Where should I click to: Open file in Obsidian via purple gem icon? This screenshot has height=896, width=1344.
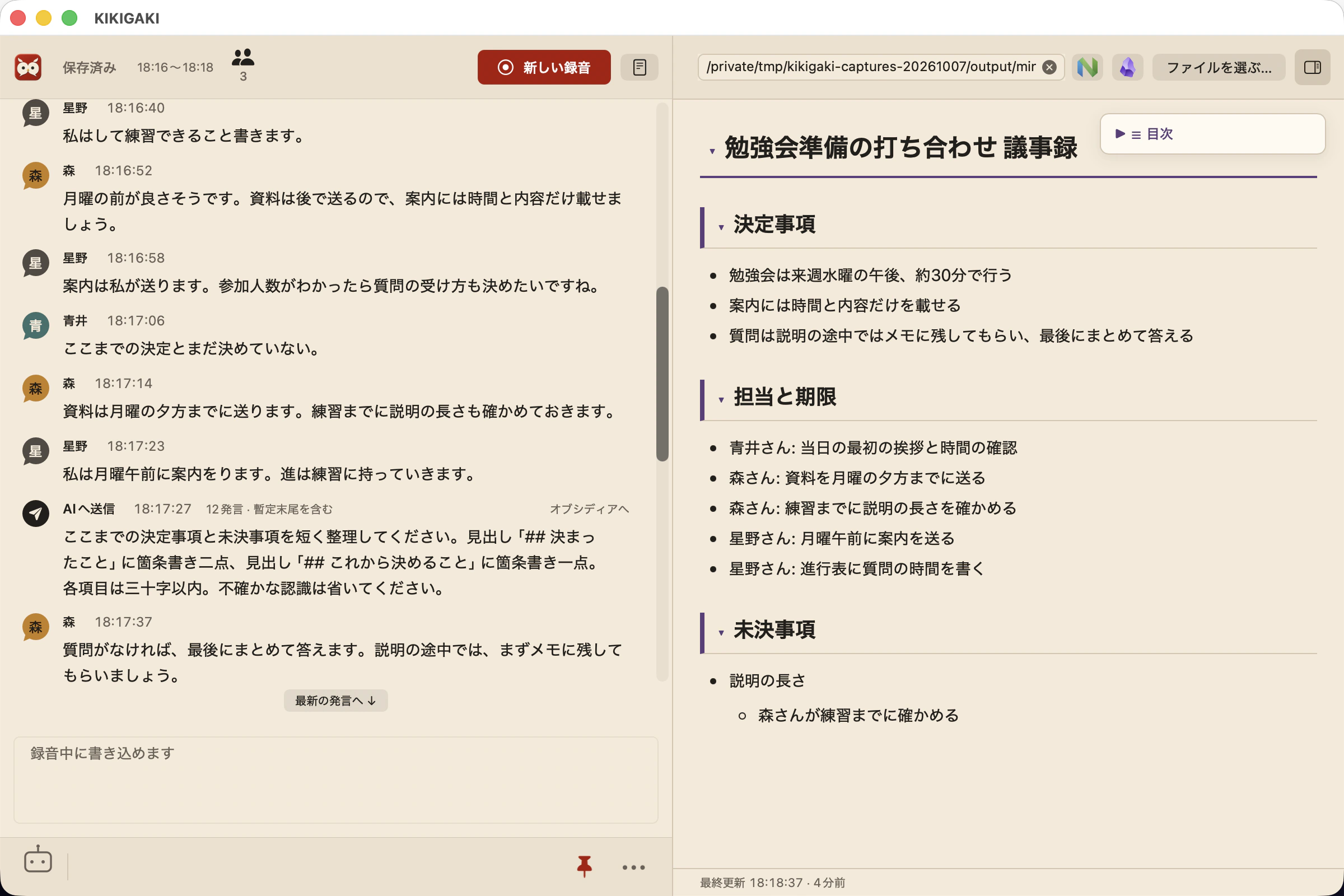1127,67
